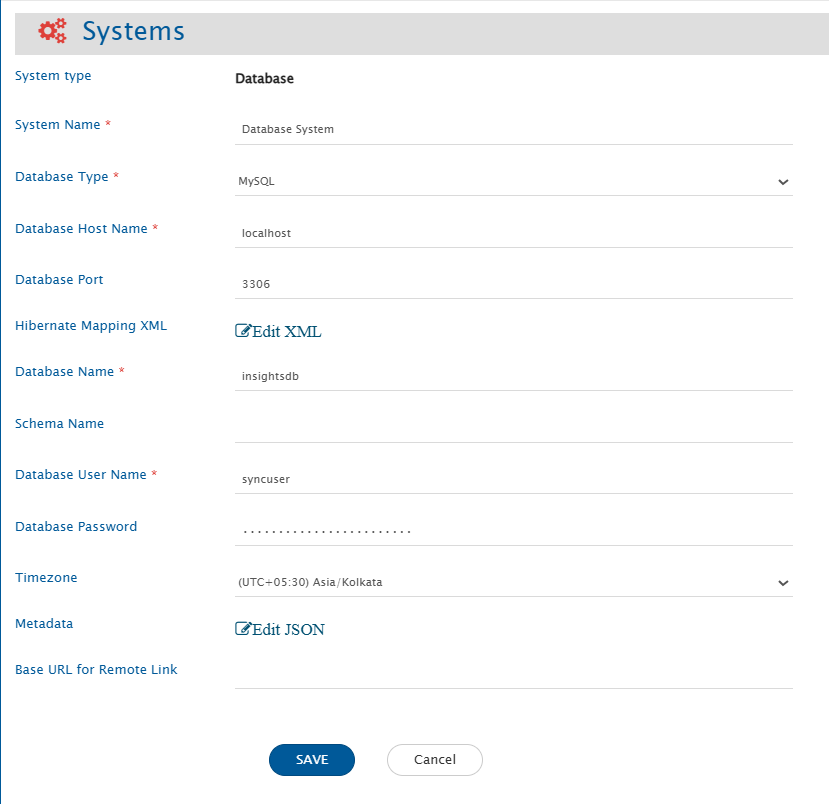The width and height of the screenshot is (829, 804).
Task: Focus the System Name input field
Action: [513, 129]
